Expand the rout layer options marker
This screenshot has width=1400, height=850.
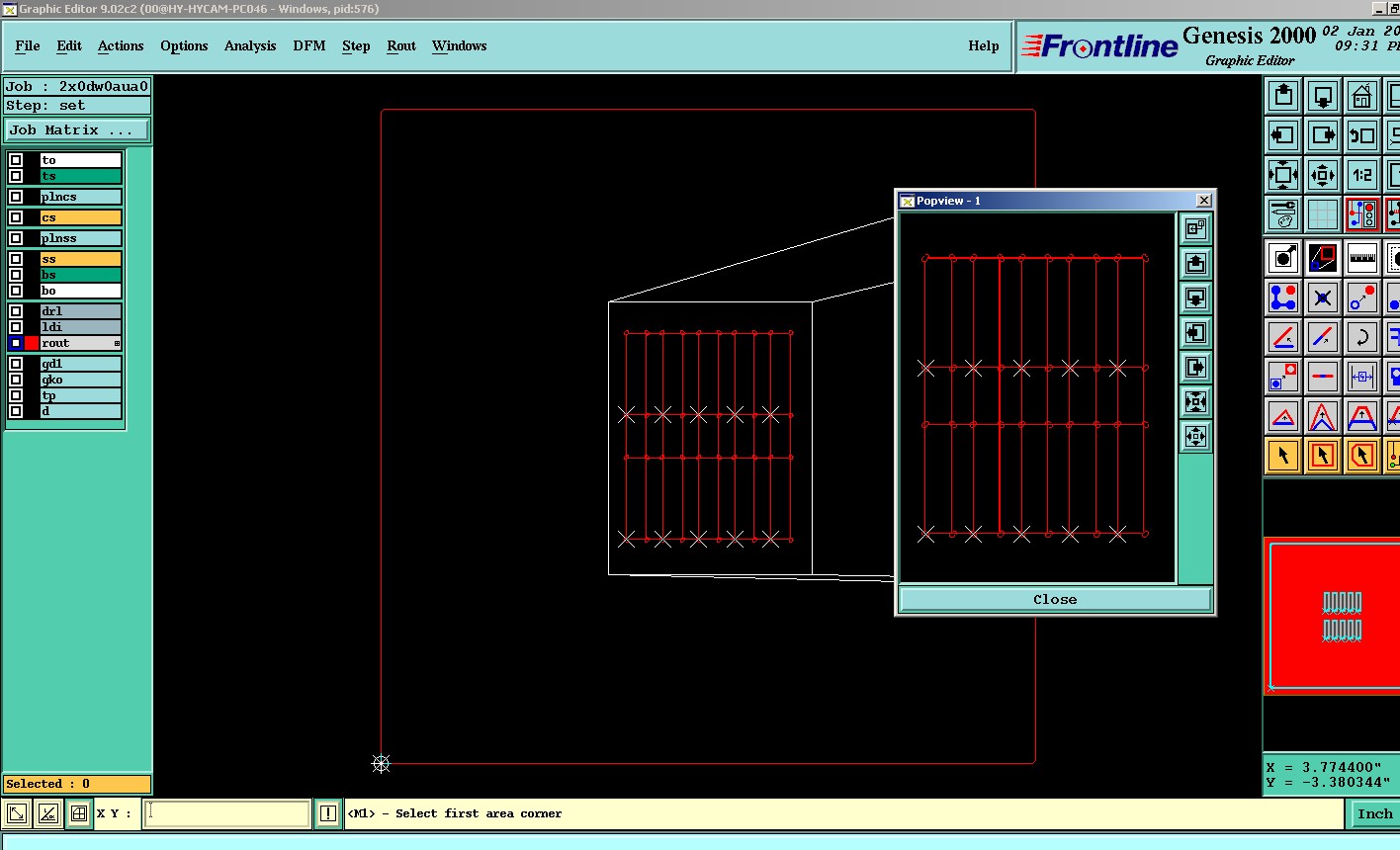pyautogui.click(x=117, y=344)
